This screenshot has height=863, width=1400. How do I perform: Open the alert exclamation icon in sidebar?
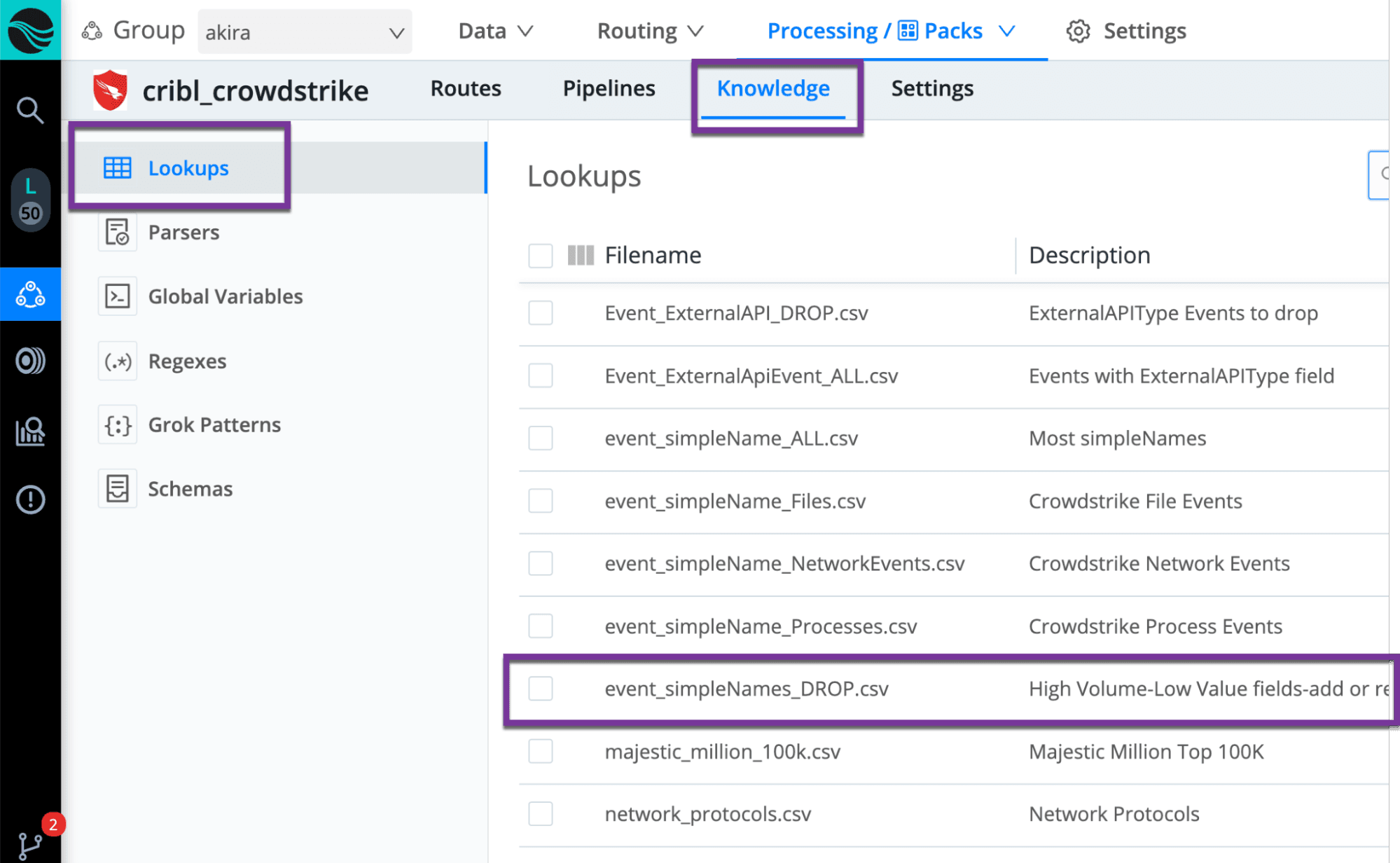pos(30,499)
